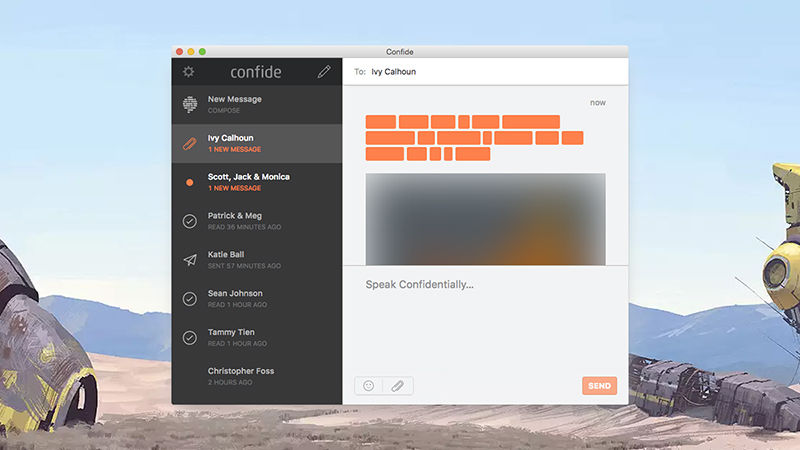Open the Katie Ball conversation
This screenshot has width=800, height=450.
coord(257,260)
